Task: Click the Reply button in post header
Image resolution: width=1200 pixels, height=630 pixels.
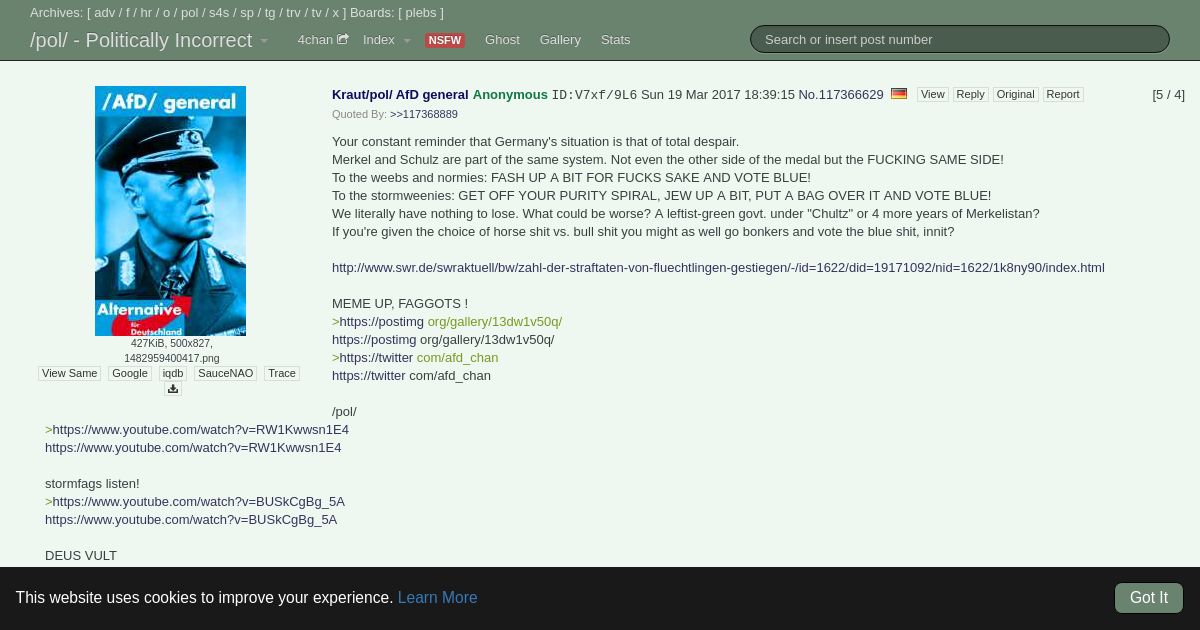Action: click(x=970, y=94)
